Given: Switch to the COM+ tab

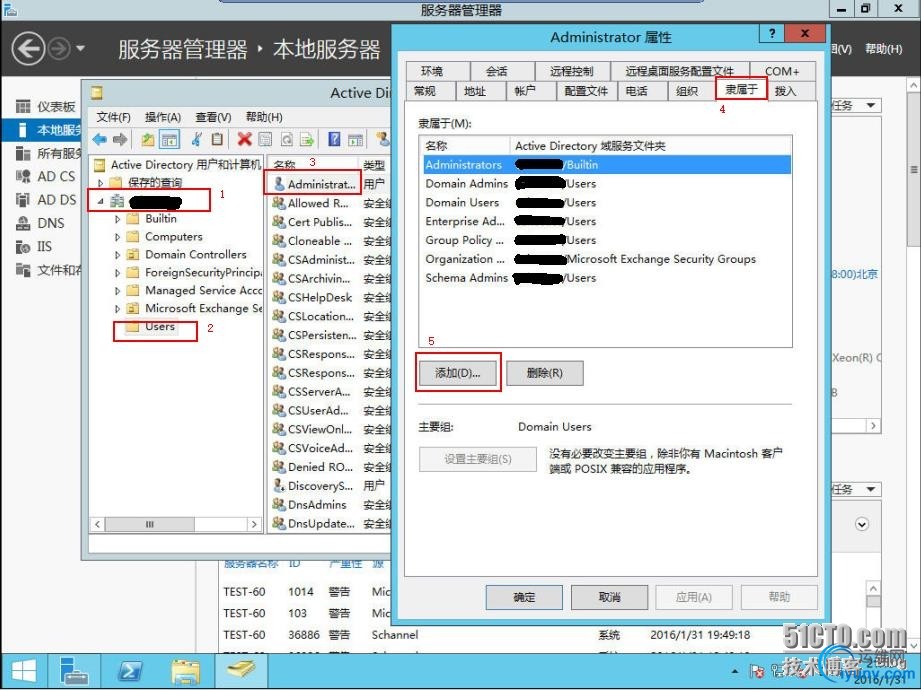Looking at the screenshot, I should tap(782, 71).
